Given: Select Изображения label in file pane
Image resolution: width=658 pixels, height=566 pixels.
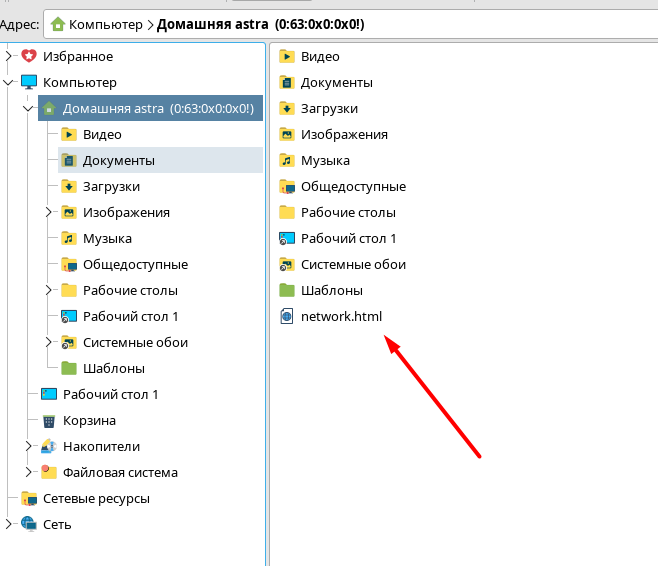Looking at the screenshot, I should click(345, 134).
